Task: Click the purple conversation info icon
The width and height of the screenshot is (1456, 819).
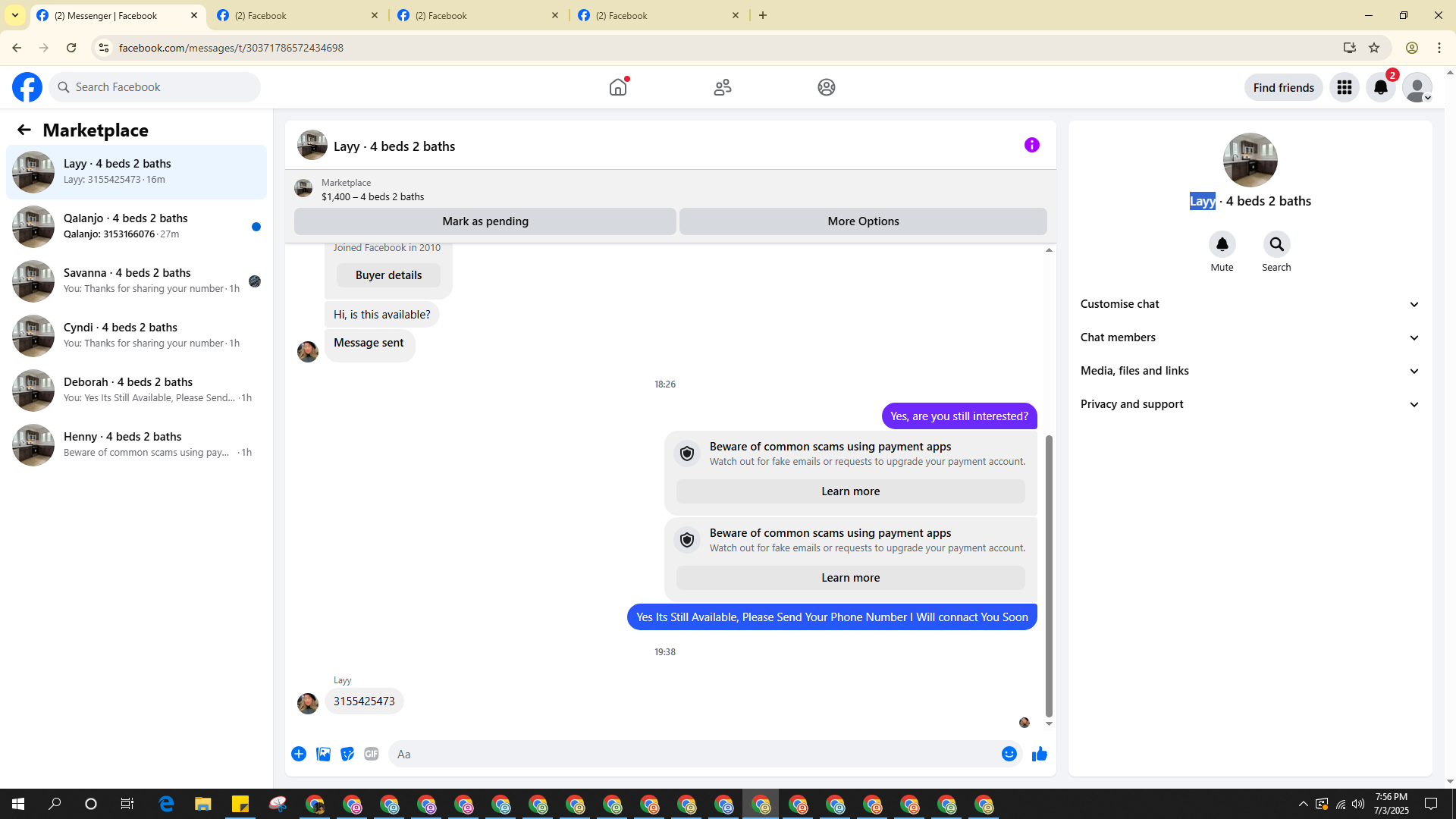Action: pyautogui.click(x=1031, y=145)
